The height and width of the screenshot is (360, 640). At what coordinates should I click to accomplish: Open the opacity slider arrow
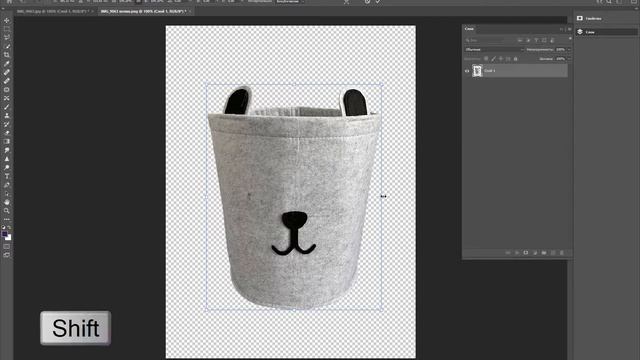coord(569,49)
